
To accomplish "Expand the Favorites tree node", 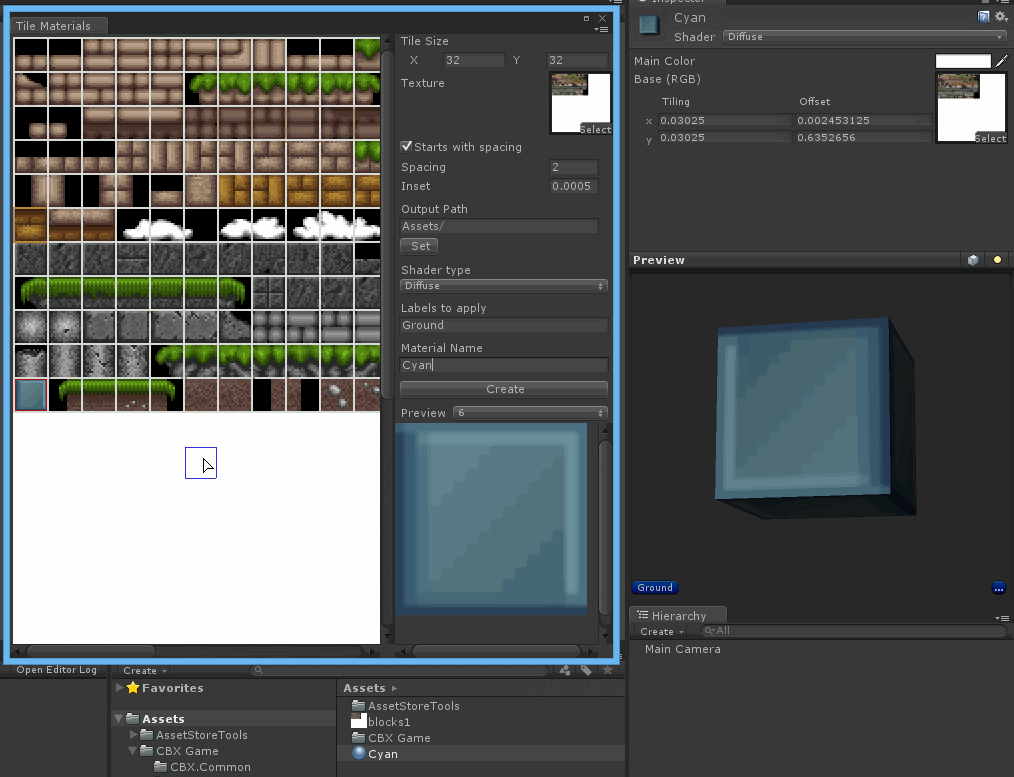I will 119,688.
